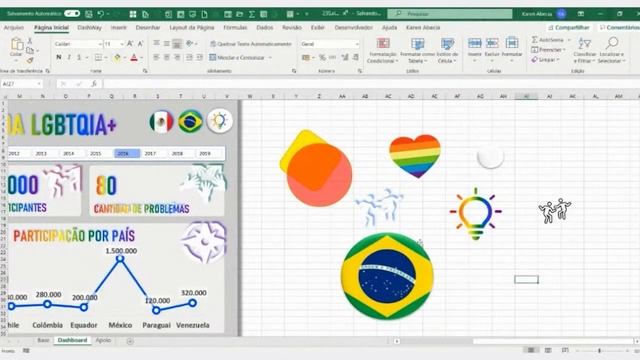Screen dimensions: 640x360
Task: Open the number format dropdown (Geral)
Action: coord(357,44)
